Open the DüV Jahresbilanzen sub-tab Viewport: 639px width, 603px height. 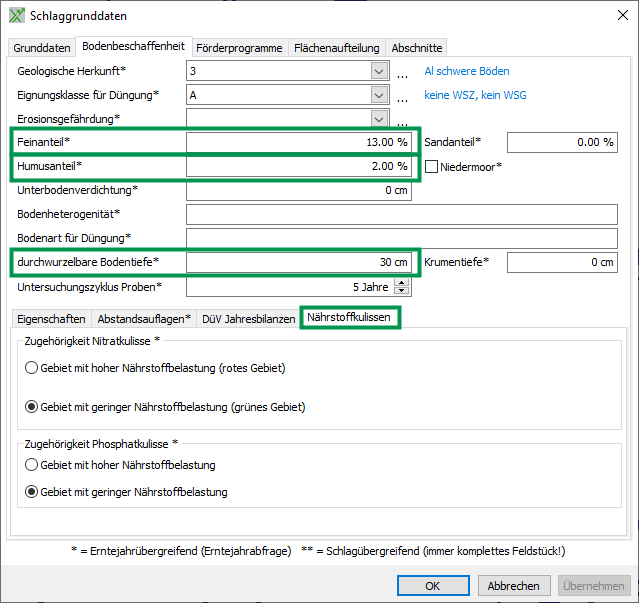click(x=248, y=319)
